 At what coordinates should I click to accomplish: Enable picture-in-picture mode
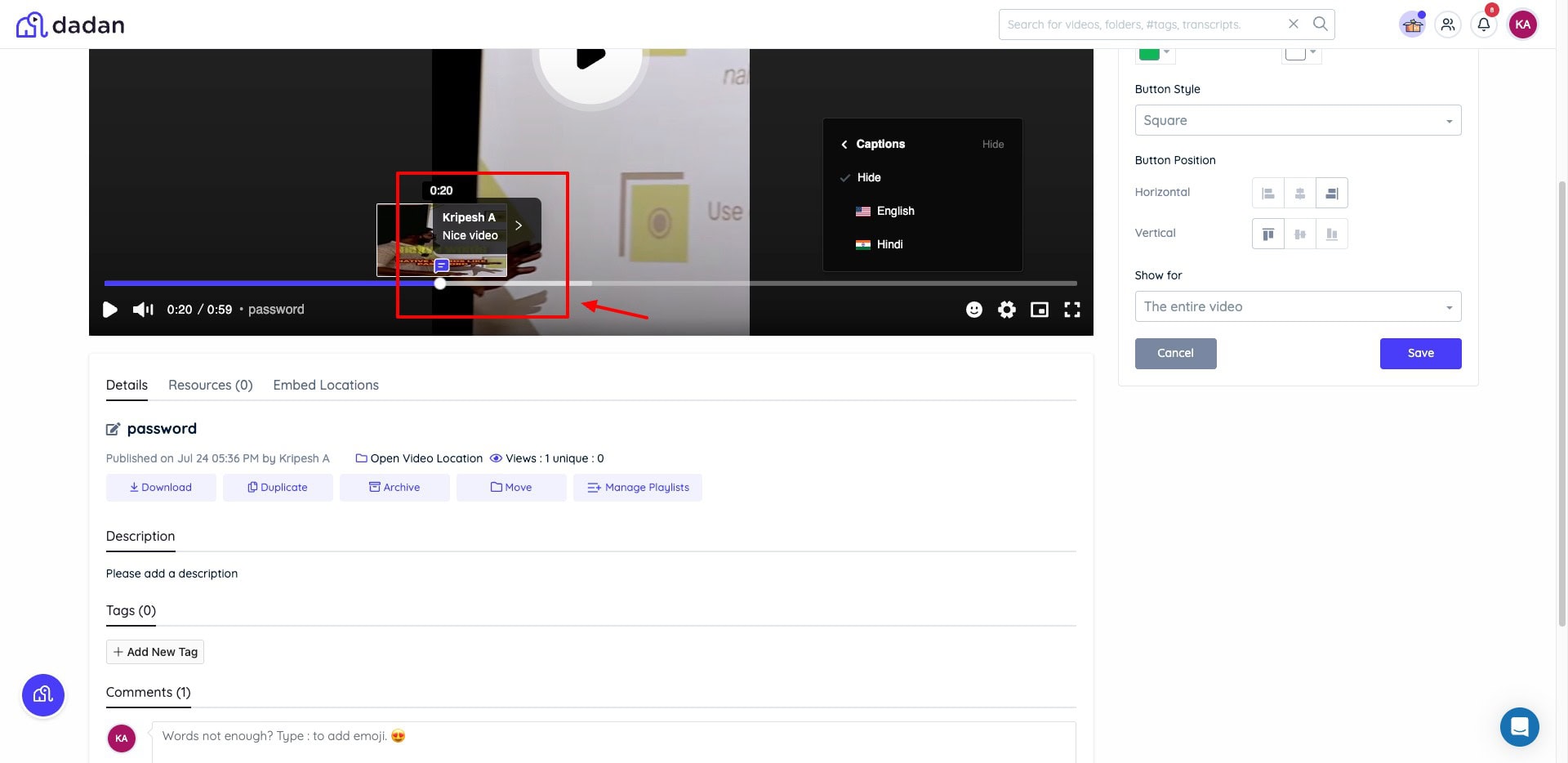click(1039, 310)
